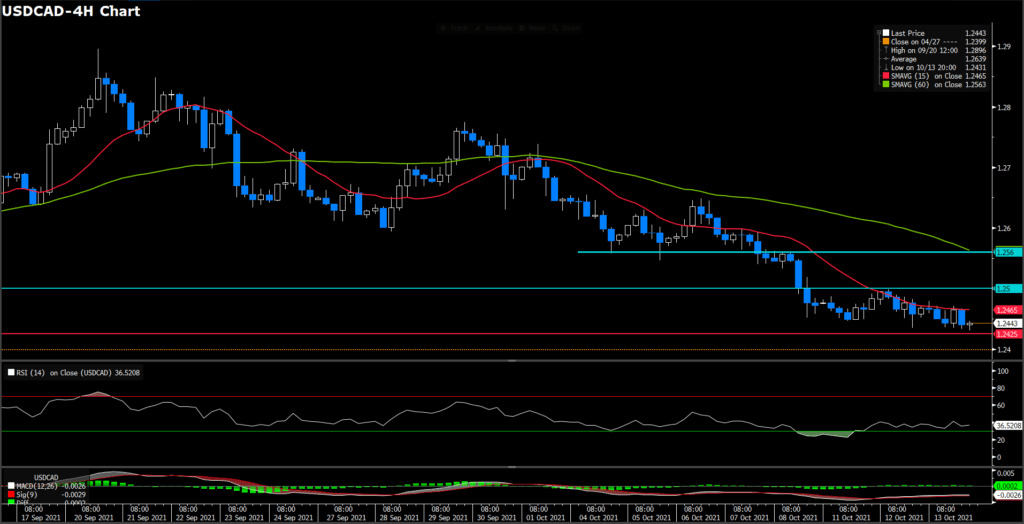Click the 36.5208 RSI value tag
Viewport: 1024px width, 524px height.
[1006, 425]
